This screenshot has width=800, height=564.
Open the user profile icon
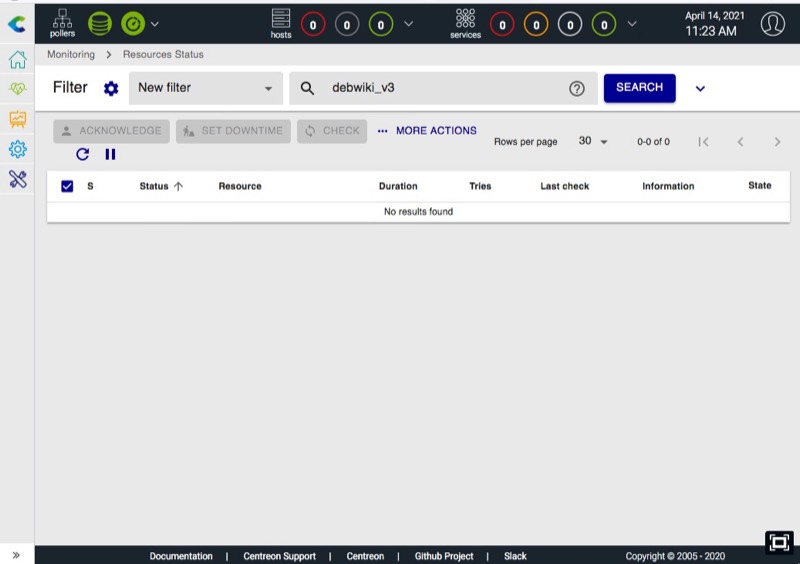pos(772,23)
